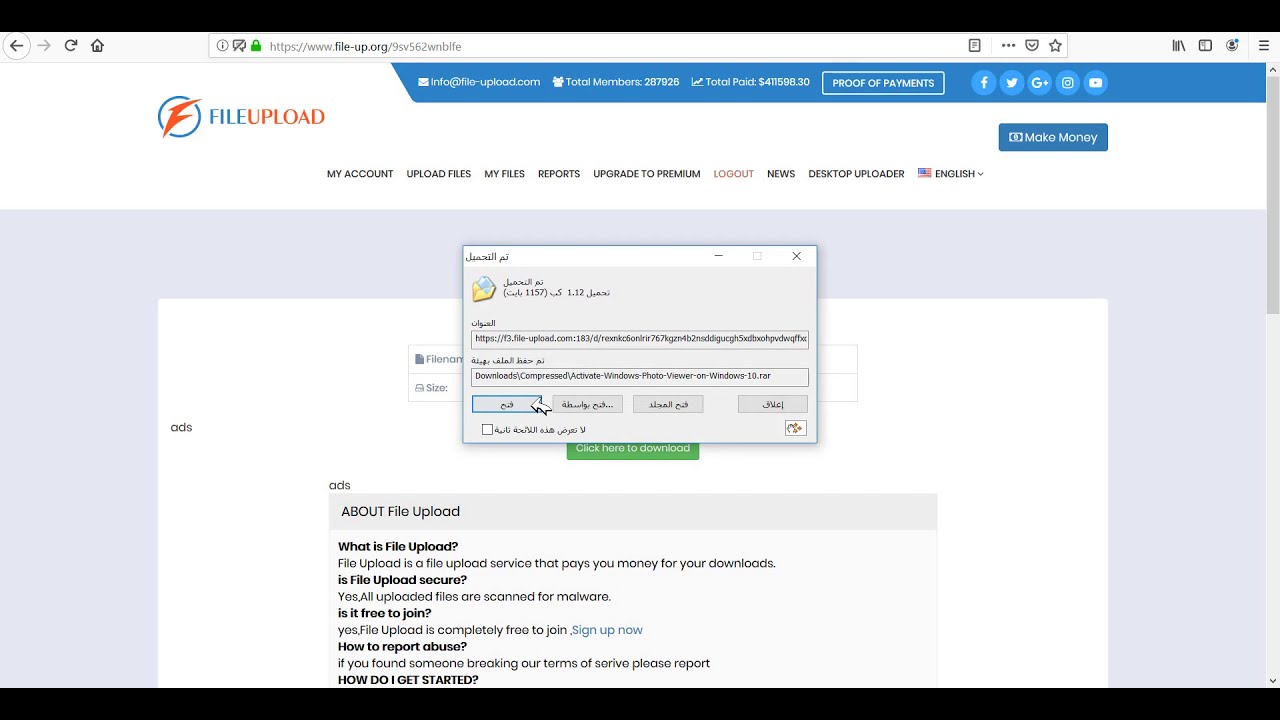This screenshot has width=1280, height=720.
Task: Click the ABOUT File Upload heading
Action: (400, 511)
